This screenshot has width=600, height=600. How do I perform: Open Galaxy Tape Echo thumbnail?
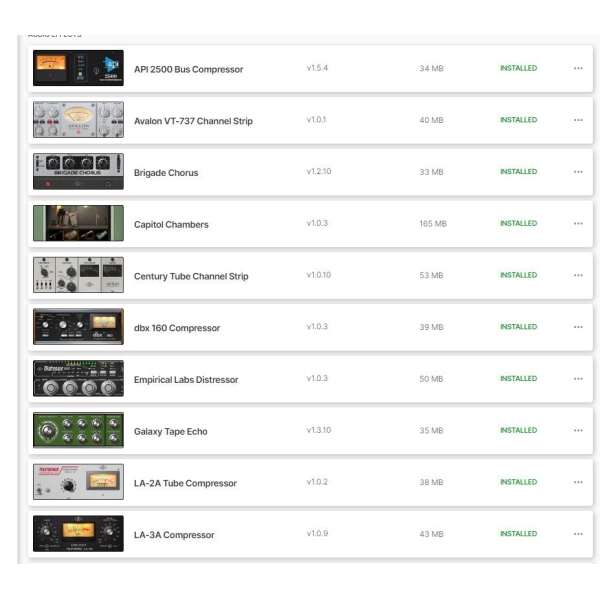pos(78,430)
